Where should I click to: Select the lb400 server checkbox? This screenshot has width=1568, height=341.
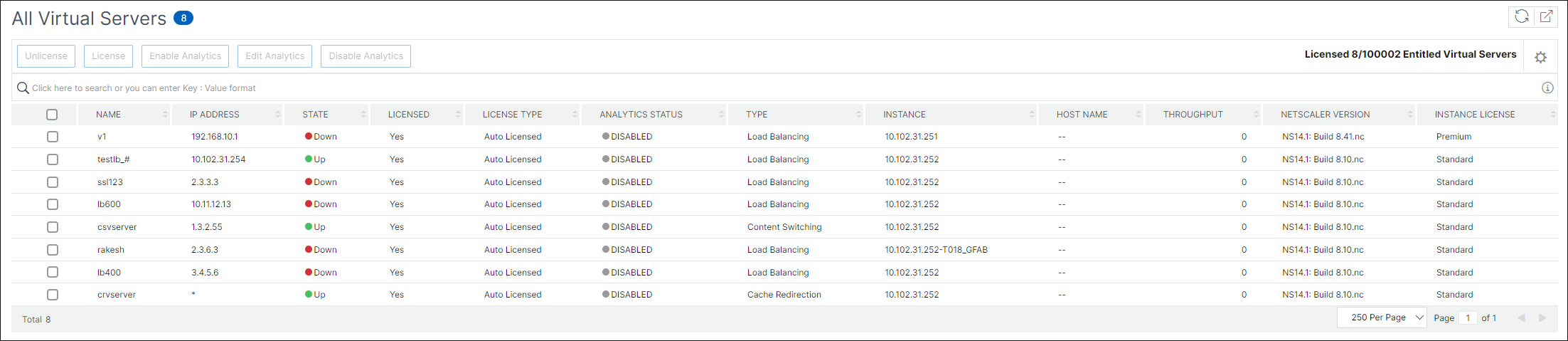(53, 272)
